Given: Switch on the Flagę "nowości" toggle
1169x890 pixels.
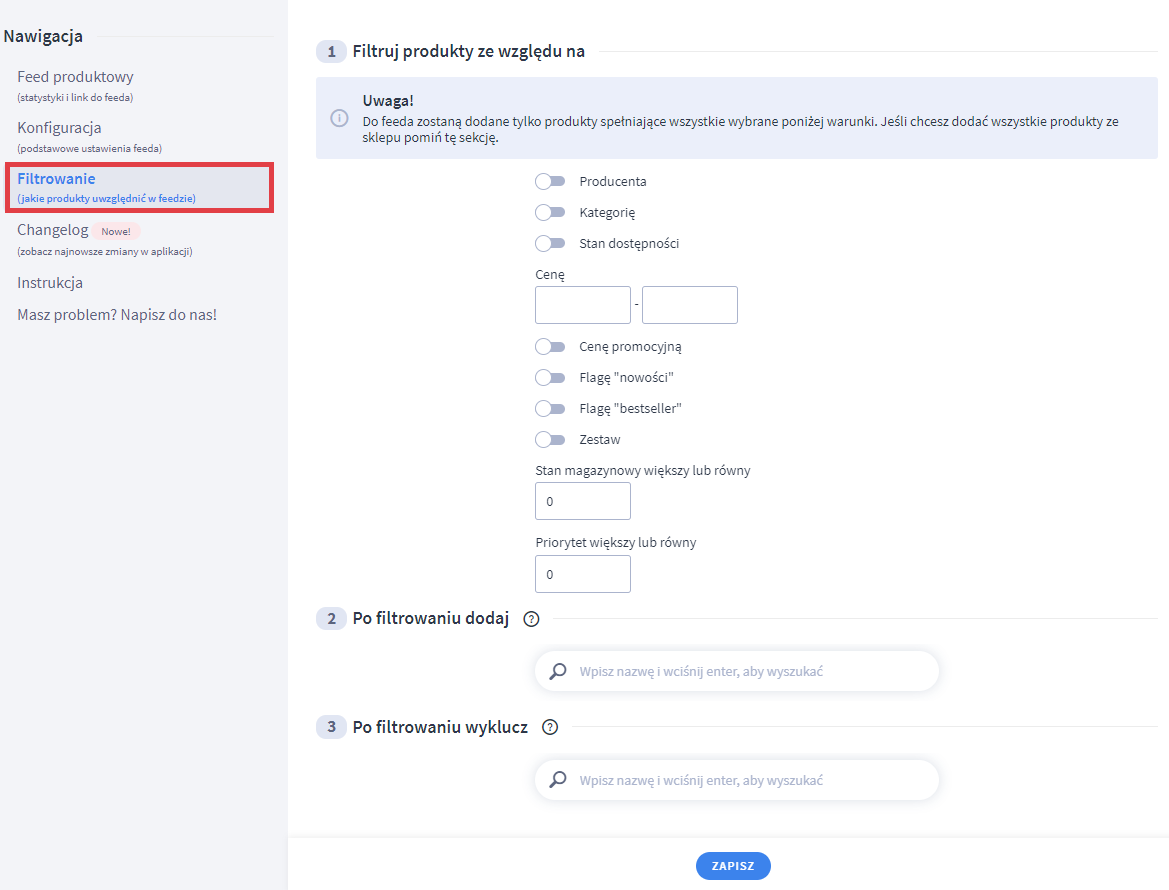Looking at the screenshot, I should tap(550, 378).
